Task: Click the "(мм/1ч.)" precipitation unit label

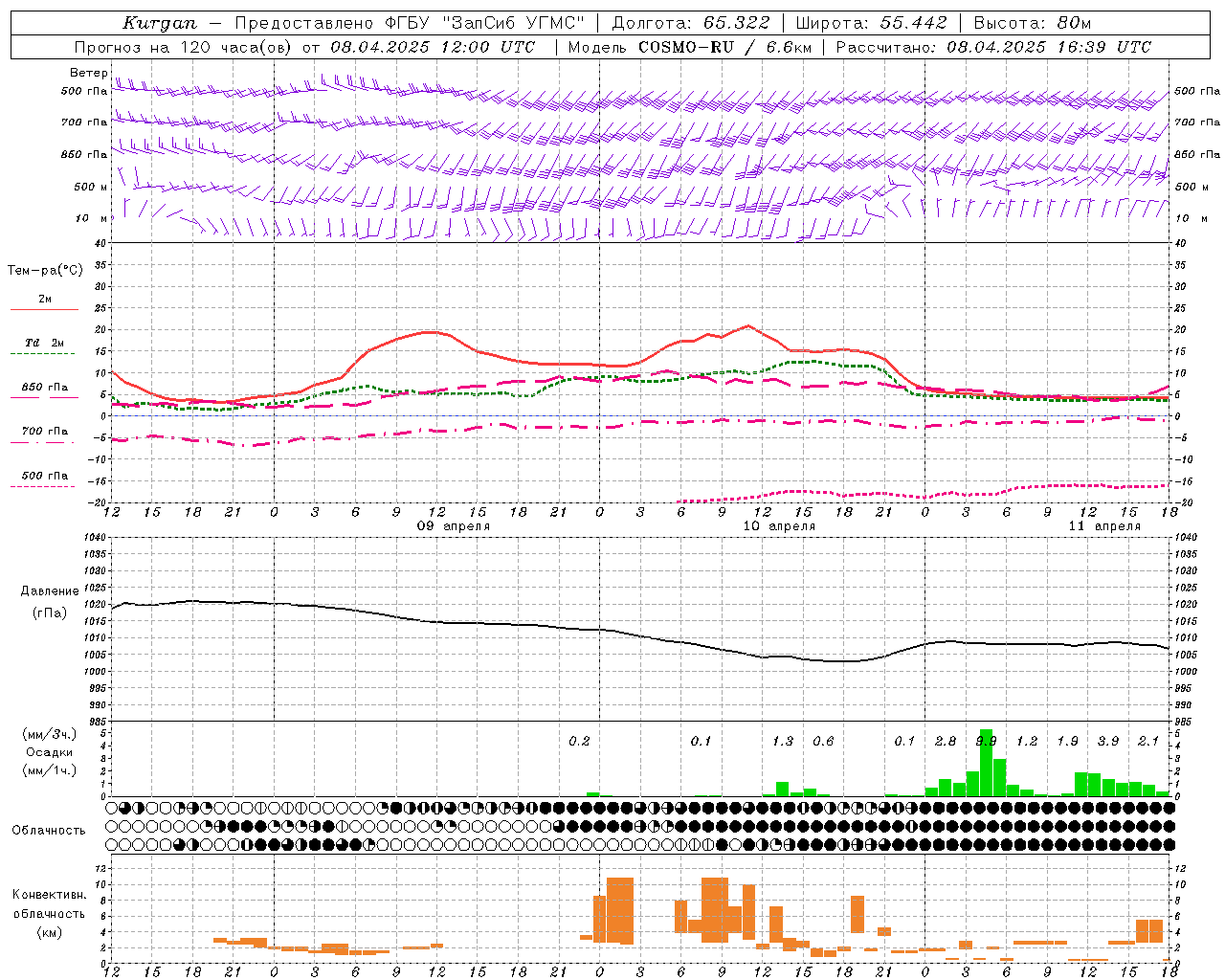Action: [50, 770]
